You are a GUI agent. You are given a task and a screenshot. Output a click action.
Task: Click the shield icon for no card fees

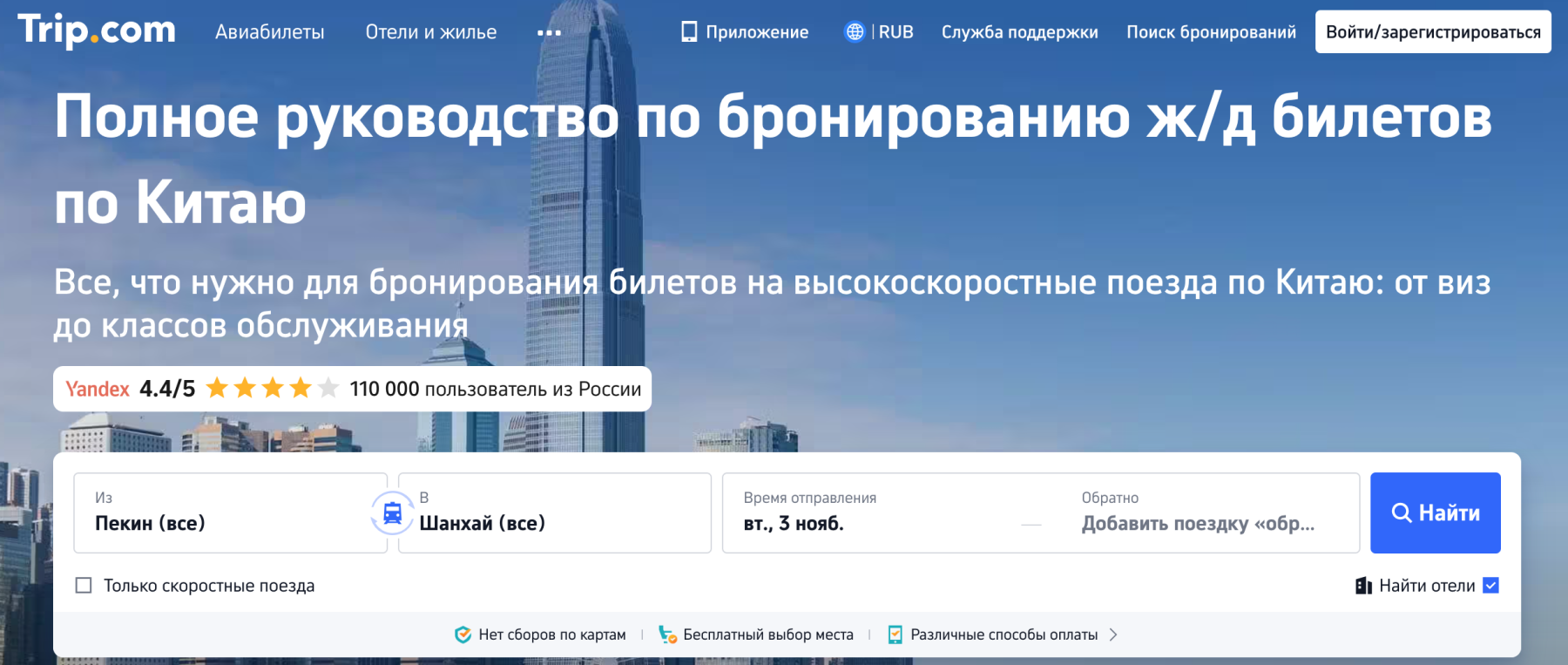463,634
